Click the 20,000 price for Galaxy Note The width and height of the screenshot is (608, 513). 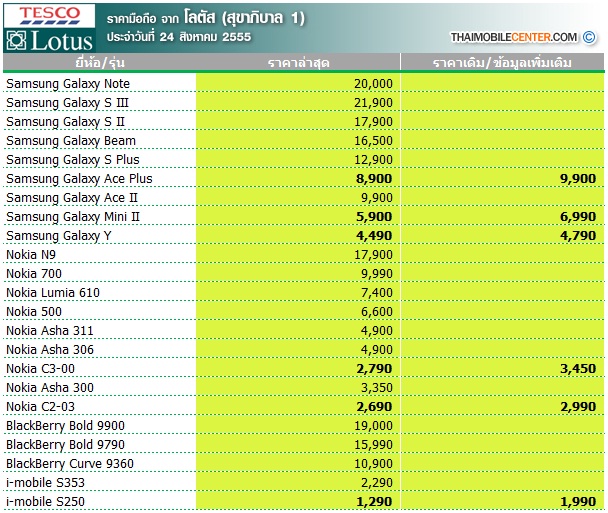tap(373, 84)
